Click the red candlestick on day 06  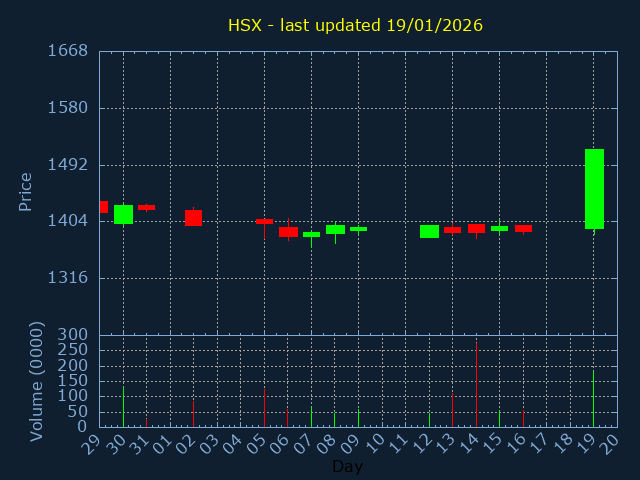(x=288, y=232)
